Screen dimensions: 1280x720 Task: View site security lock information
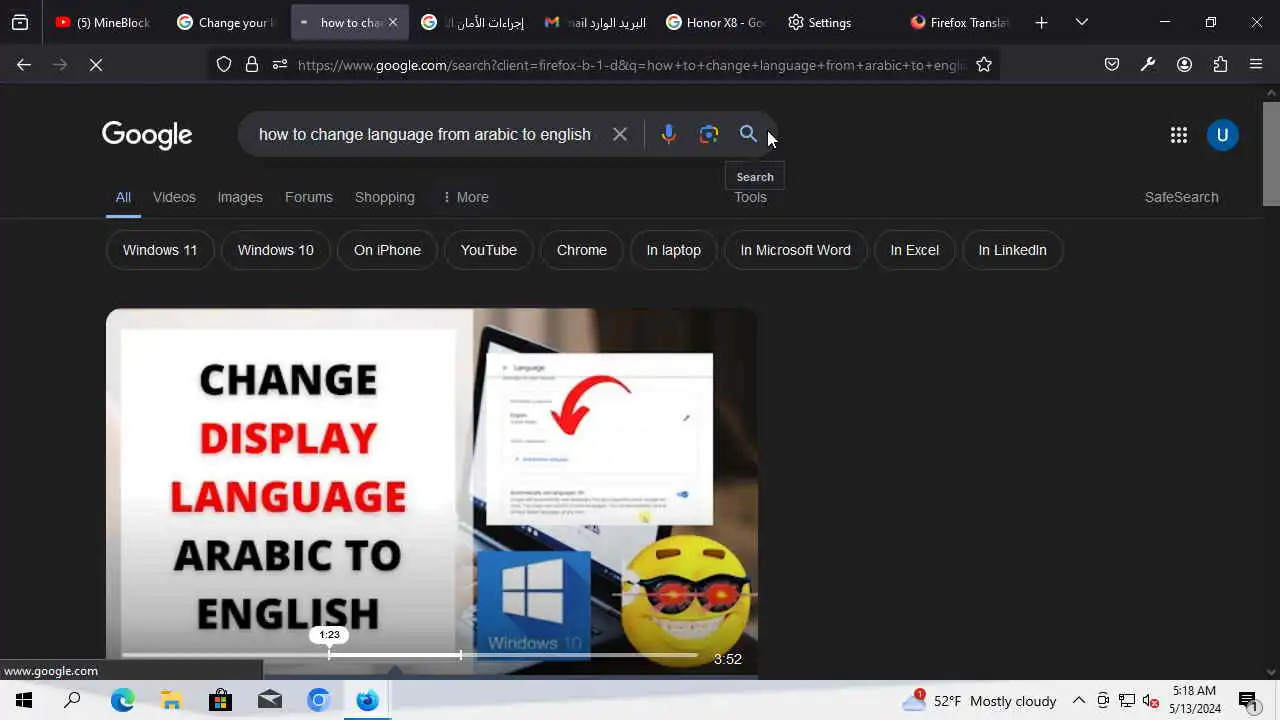252,65
